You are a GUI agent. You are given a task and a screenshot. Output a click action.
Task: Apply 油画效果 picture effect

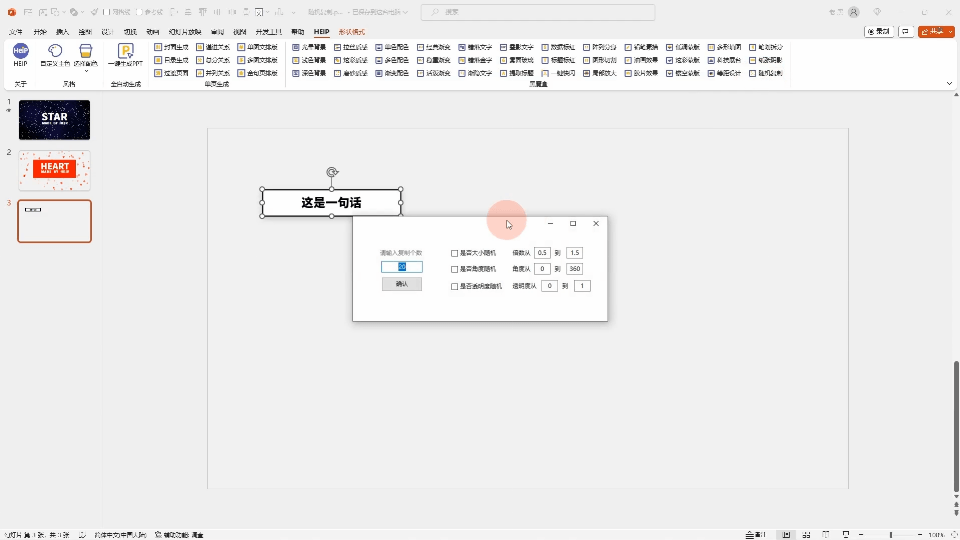[x=641, y=60]
